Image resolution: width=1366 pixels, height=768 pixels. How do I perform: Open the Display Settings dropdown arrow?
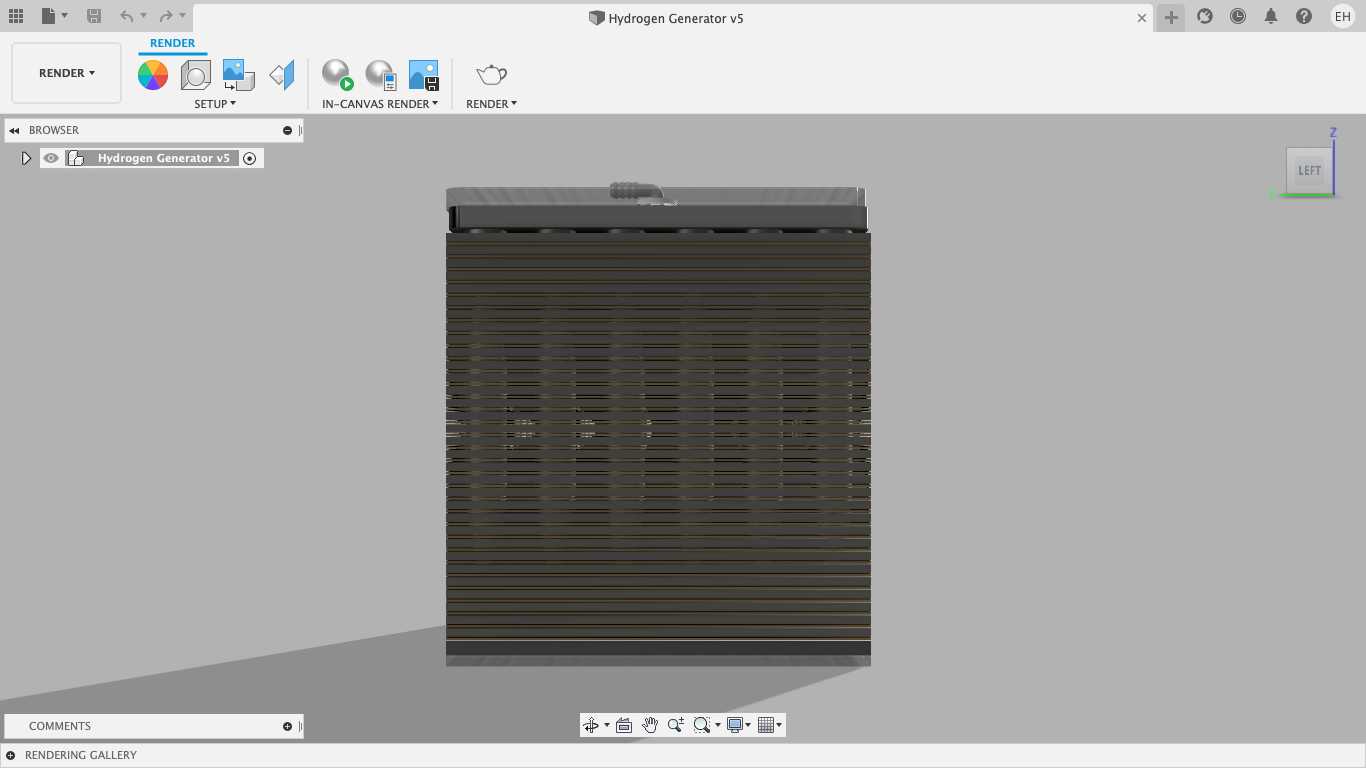coord(748,726)
